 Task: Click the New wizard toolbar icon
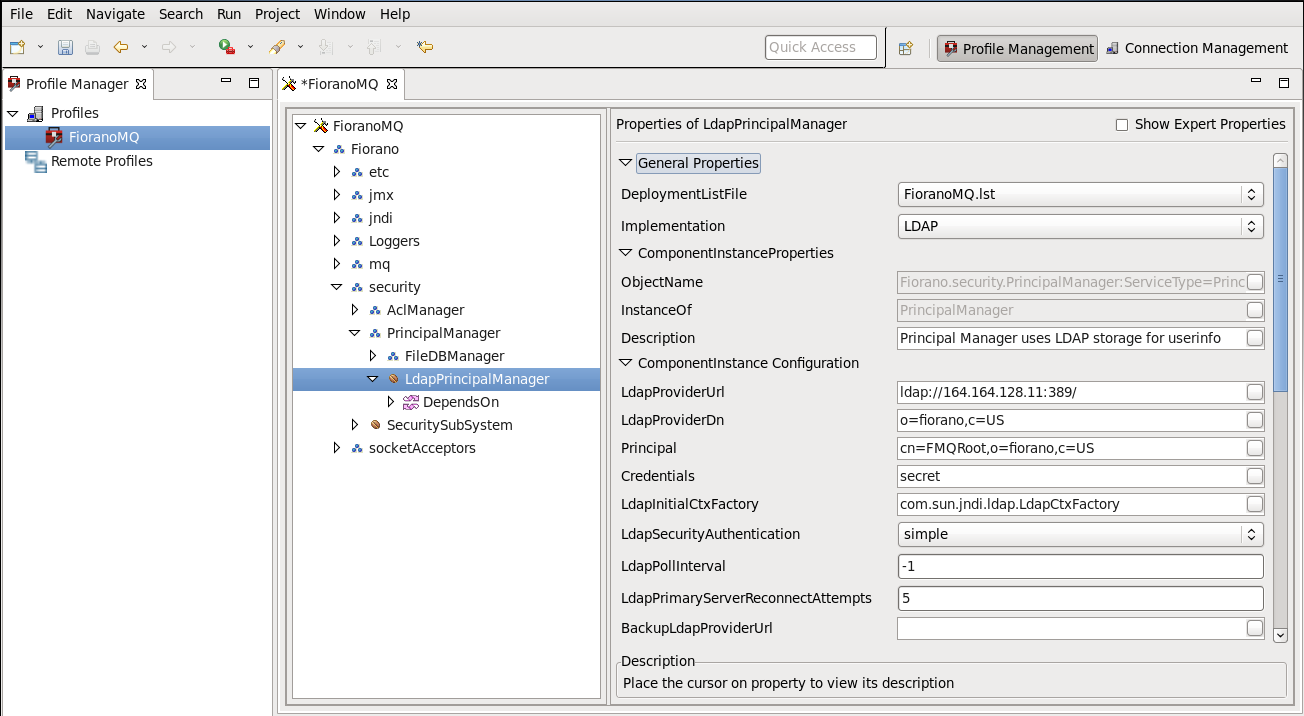(x=17, y=47)
